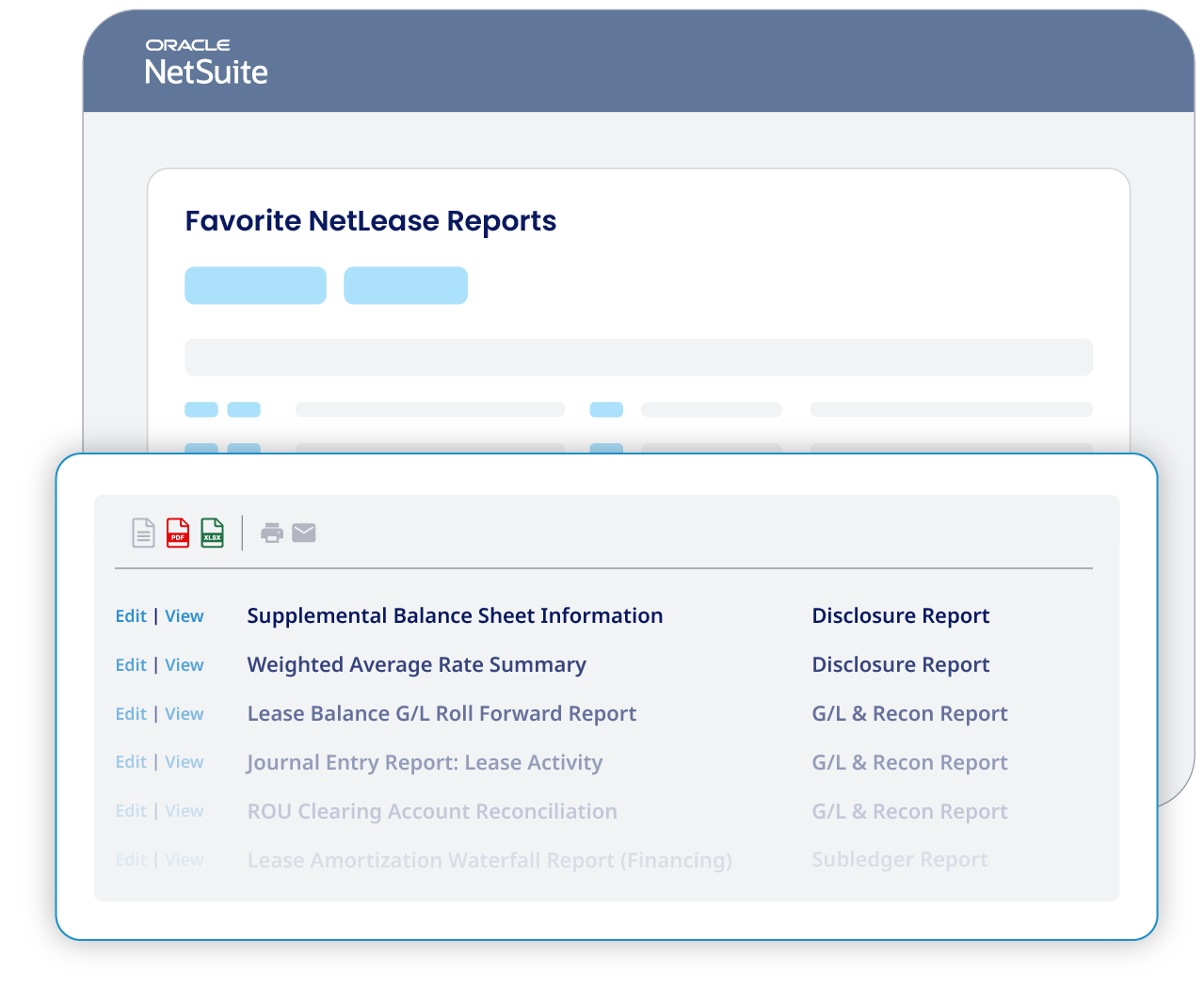The width and height of the screenshot is (1204, 1003).
Task: Click the plain document export icon
Action: [x=143, y=533]
